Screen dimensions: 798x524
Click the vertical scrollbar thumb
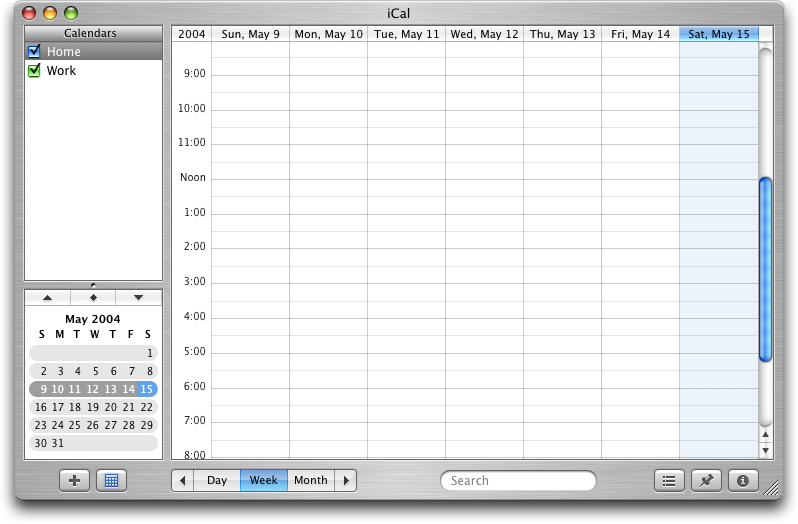(765, 269)
